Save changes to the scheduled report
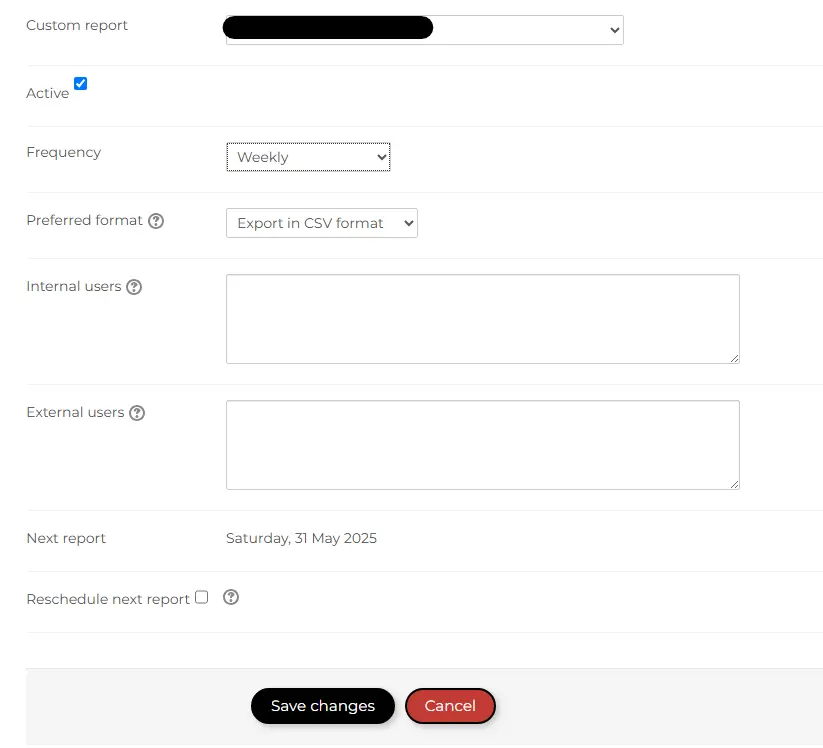The width and height of the screenshot is (823, 748). pyautogui.click(x=322, y=706)
